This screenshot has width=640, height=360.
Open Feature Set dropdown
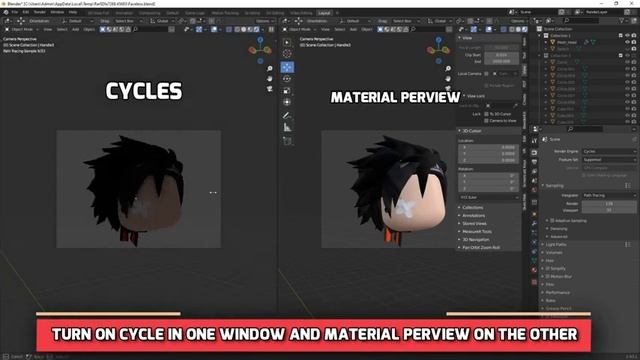[x=609, y=160]
